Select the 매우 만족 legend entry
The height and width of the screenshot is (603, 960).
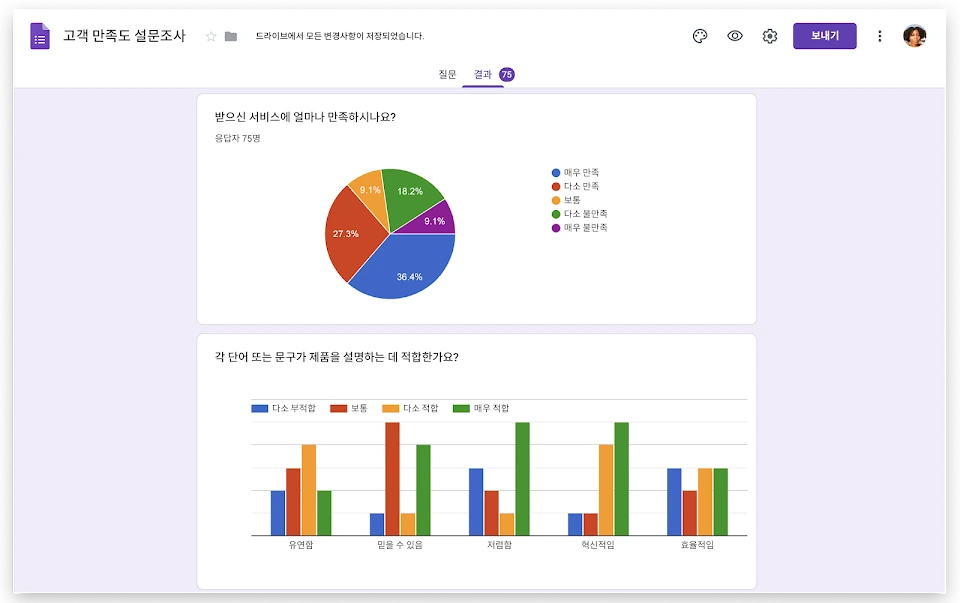point(576,173)
